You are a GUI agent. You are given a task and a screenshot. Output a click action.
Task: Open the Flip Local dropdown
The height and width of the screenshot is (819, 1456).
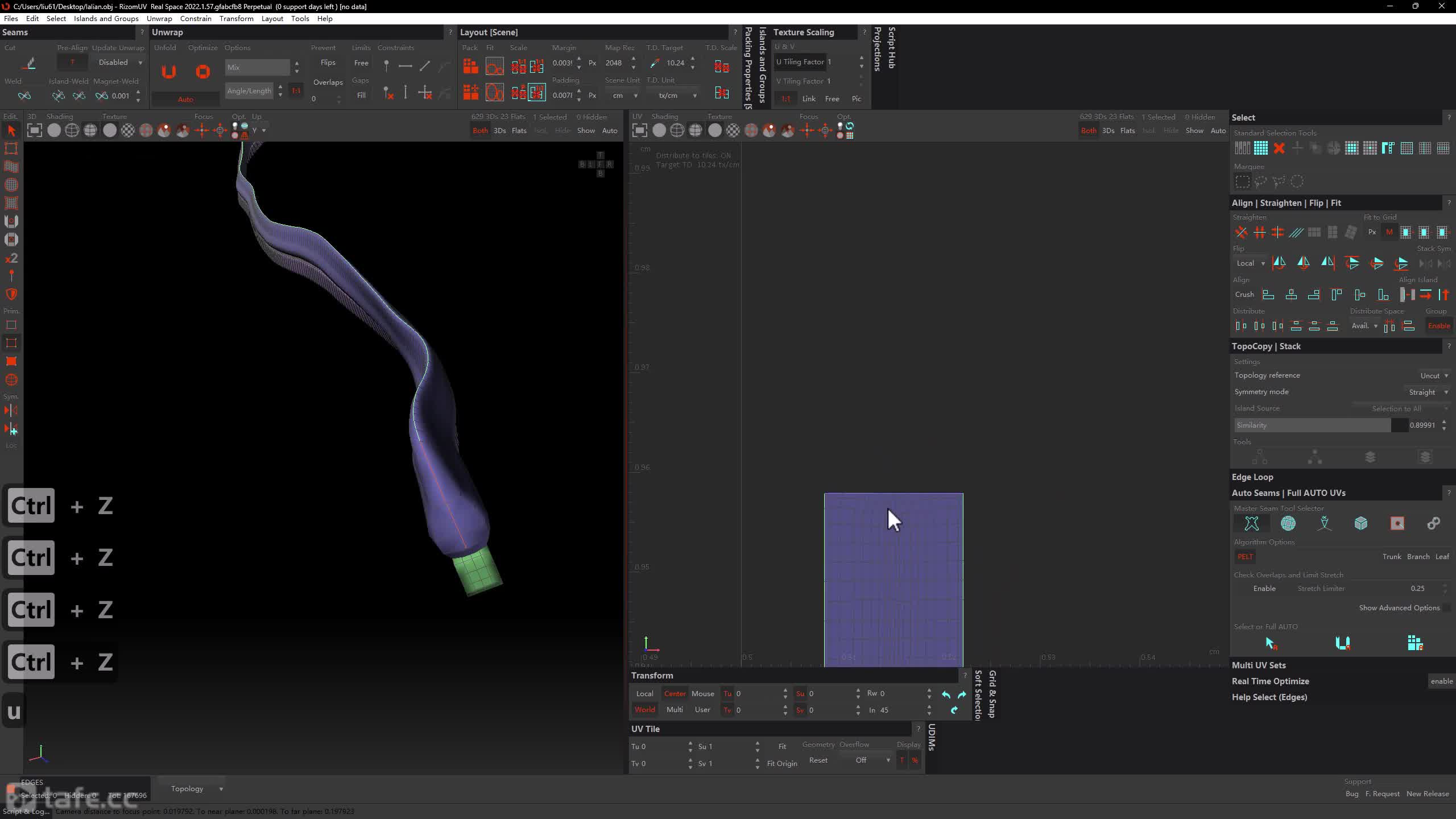[x=1250, y=263]
